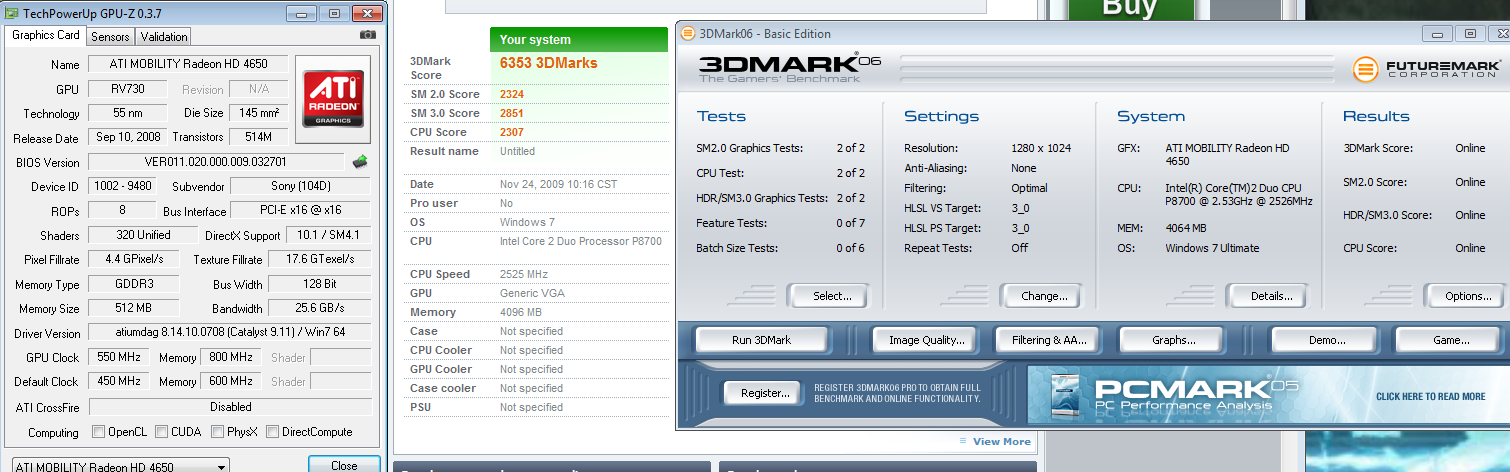Image resolution: width=1510 pixels, height=472 pixels.
Task: Click the BIOS Version field
Action: click(216, 162)
